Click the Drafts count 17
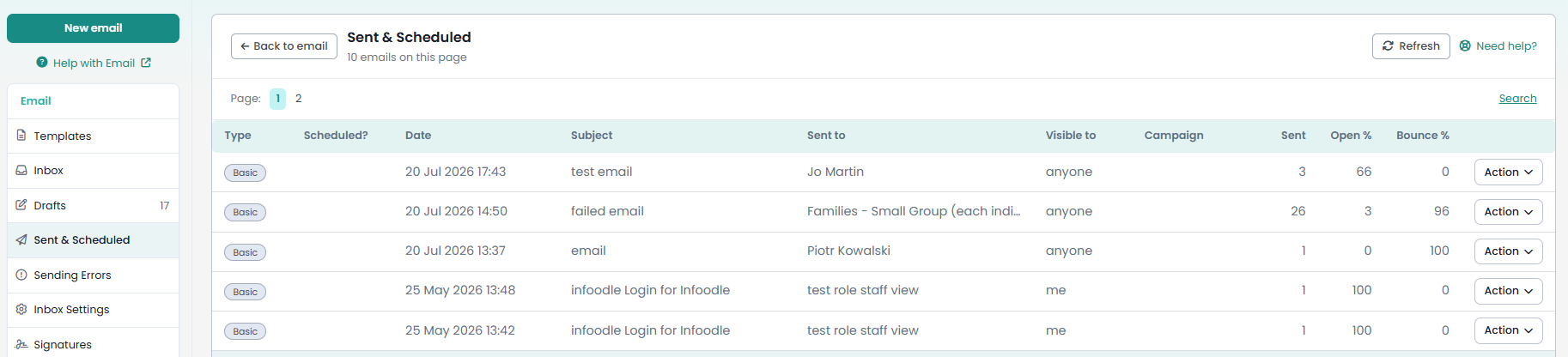The width and height of the screenshot is (1568, 357). tap(165, 206)
